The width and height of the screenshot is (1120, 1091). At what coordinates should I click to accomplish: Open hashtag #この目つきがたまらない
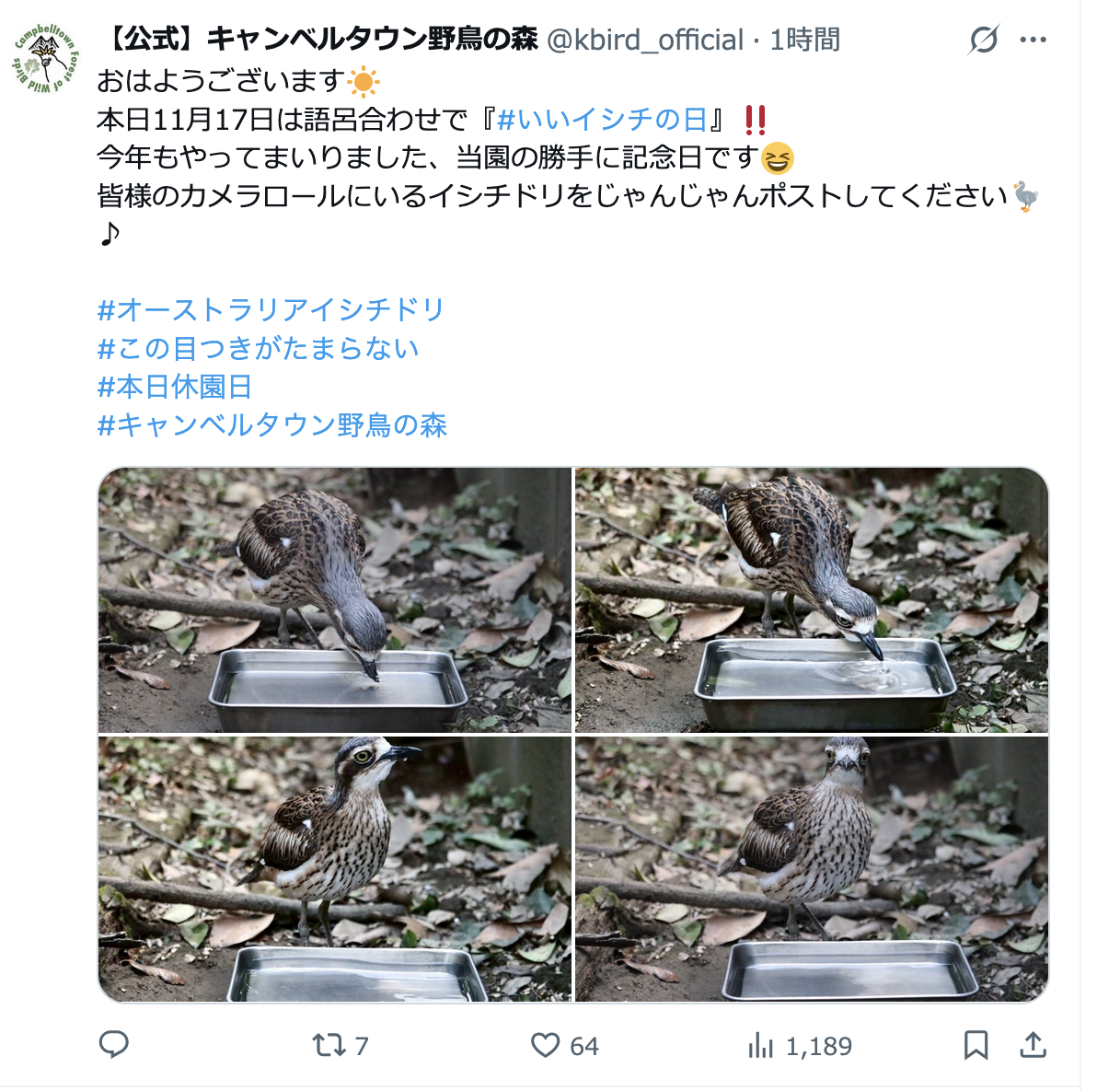tap(258, 348)
